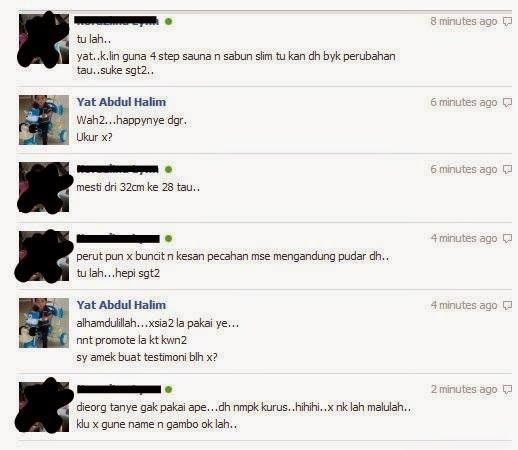Open Yat Abdul Halim name on "Wah2" message
The height and width of the screenshot is (450, 518).
tap(121, 102)
